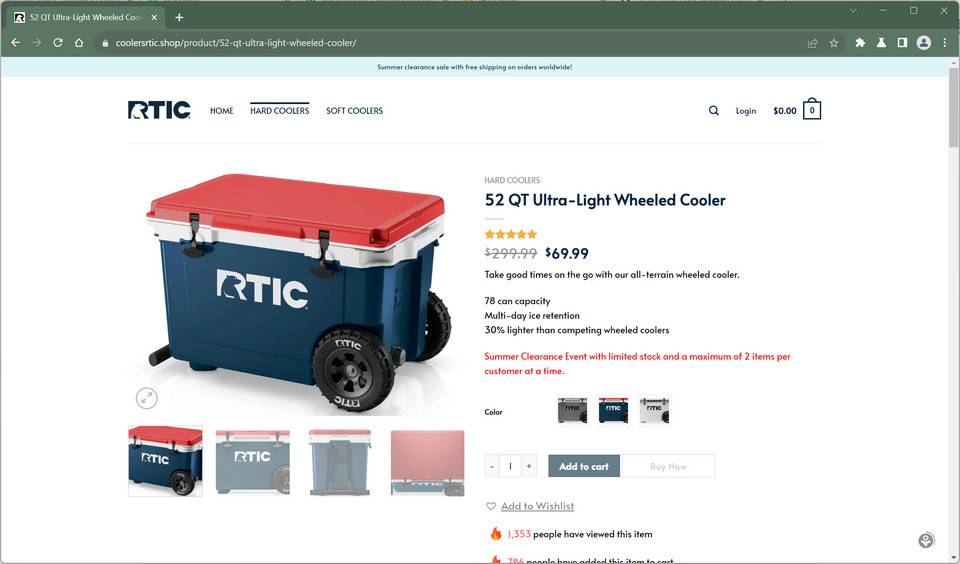Select the white cooler color swatch

click(x=654, y=410)
